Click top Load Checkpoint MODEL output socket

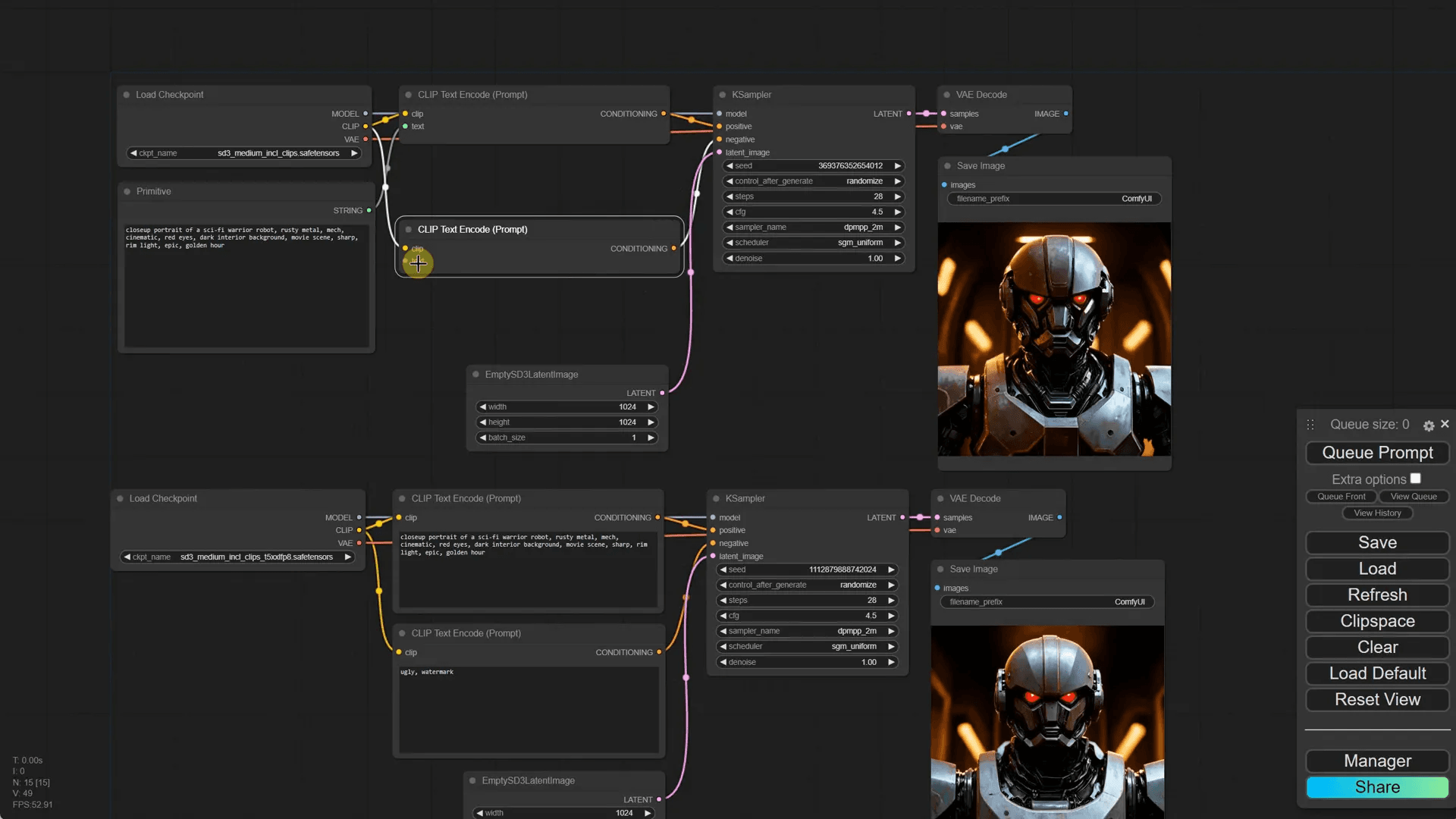[x=366, y=114]
